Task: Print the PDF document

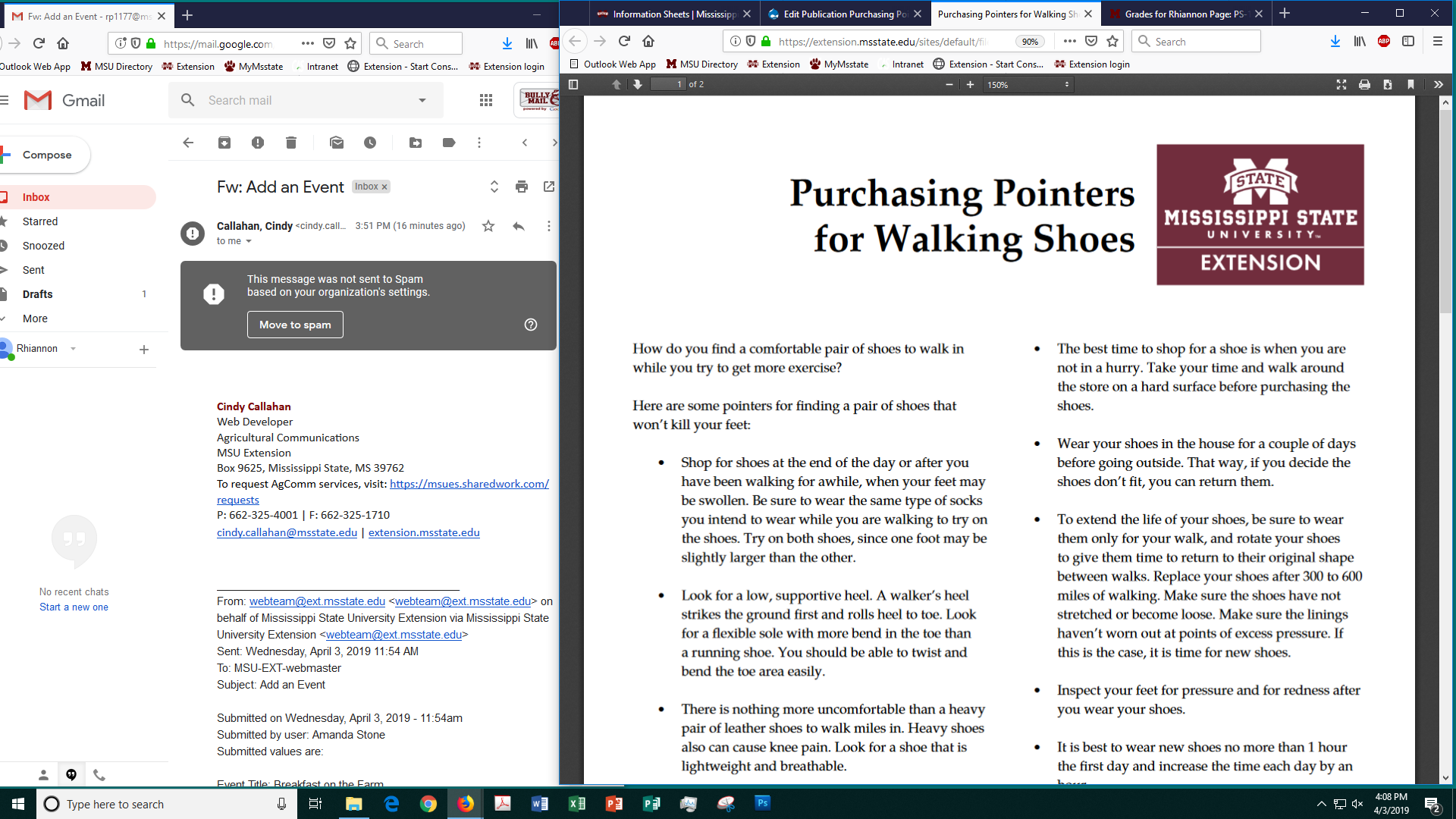Action: (x=1364, y=84)
